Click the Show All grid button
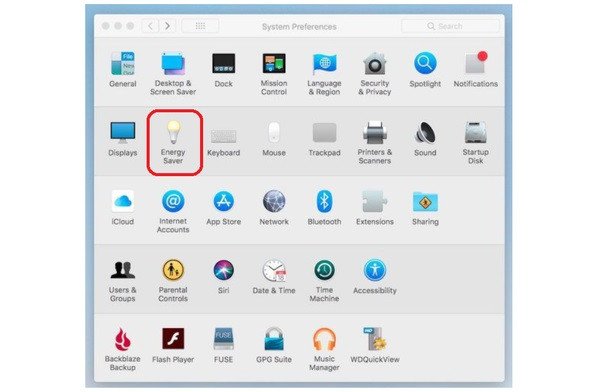The width and height of the screenshot is (600, 392). point(200,26)
